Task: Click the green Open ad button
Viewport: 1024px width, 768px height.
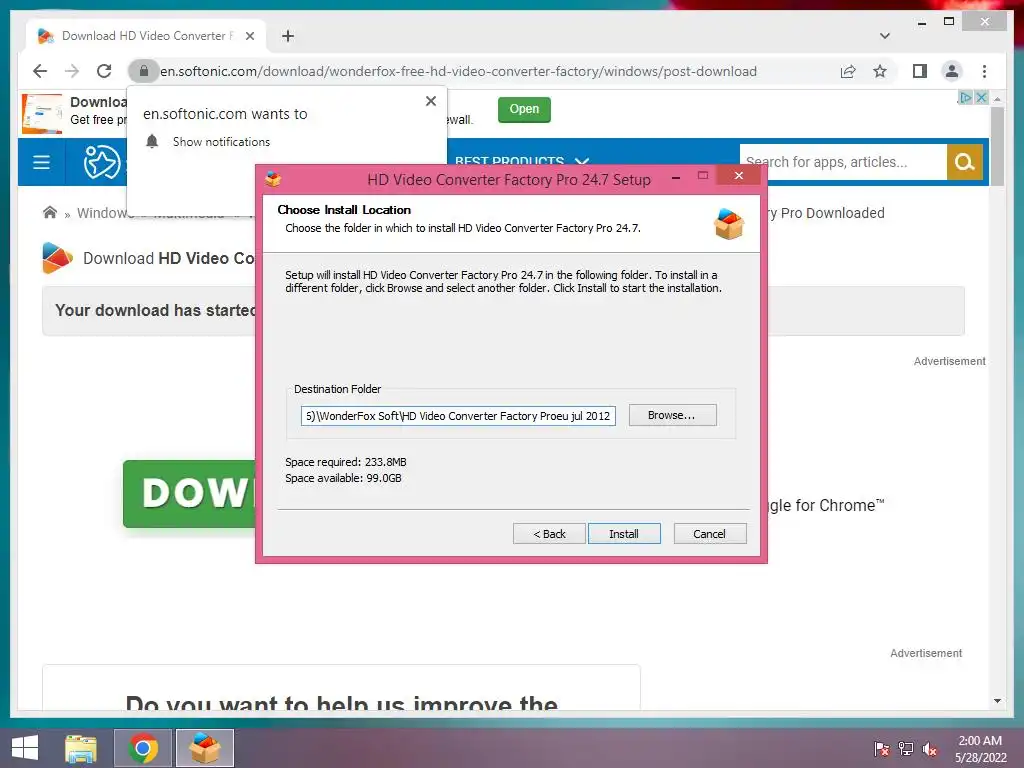Action: click(524, 109)
